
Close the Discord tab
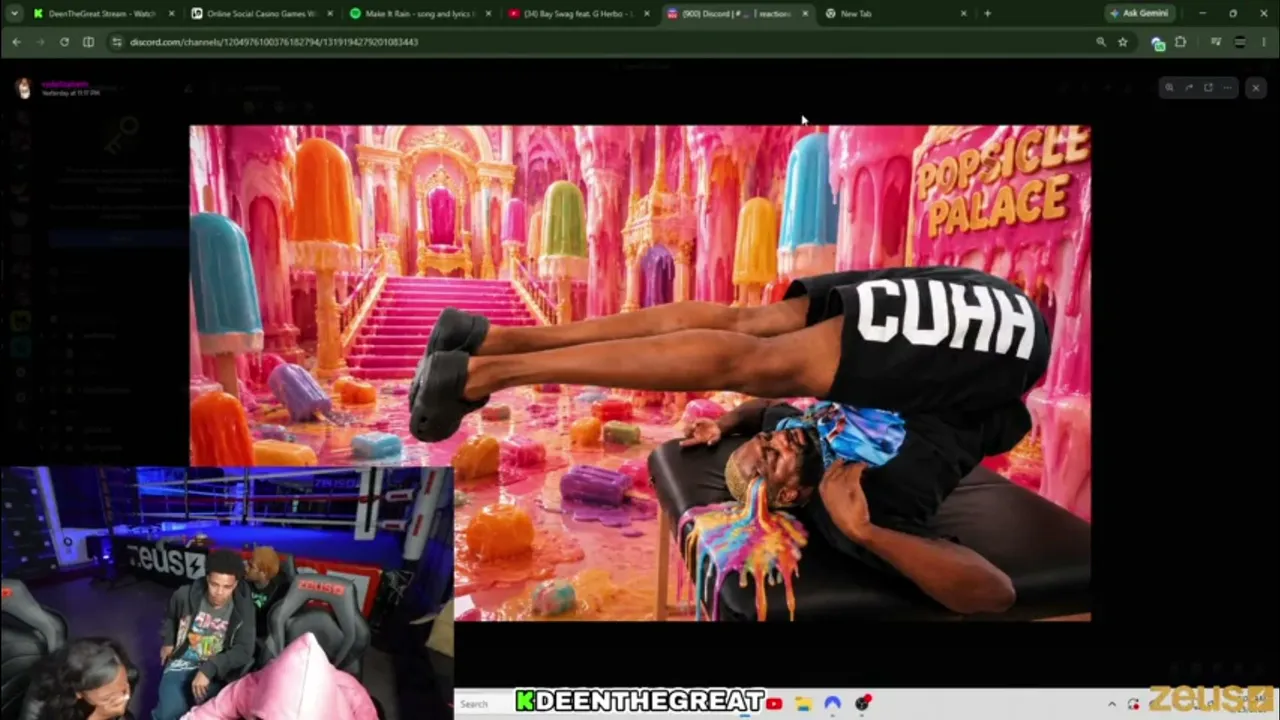[x=805, y=14]
